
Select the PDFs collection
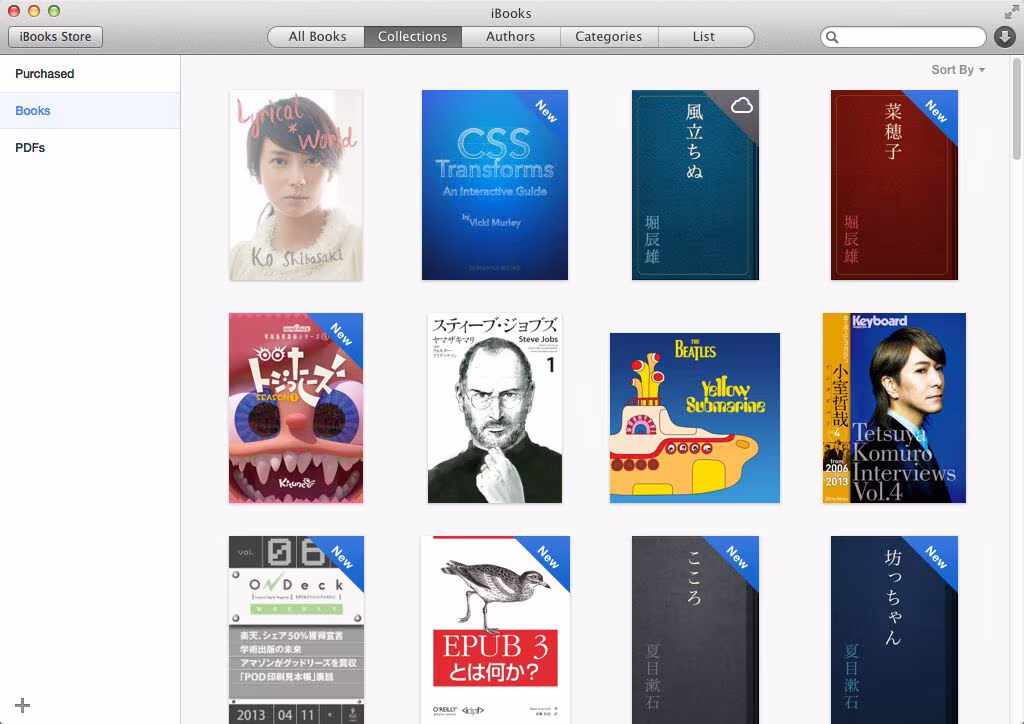(90, 148)
